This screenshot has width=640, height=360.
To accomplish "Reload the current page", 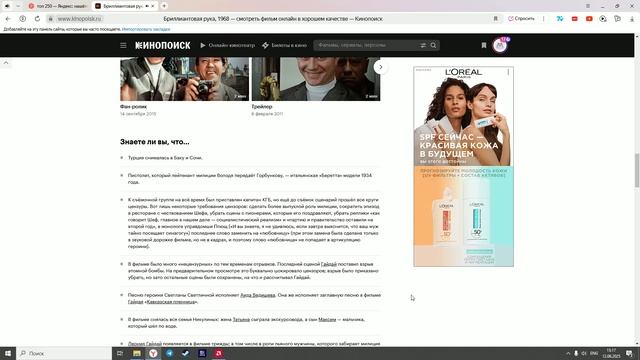I will coord(37,19).
